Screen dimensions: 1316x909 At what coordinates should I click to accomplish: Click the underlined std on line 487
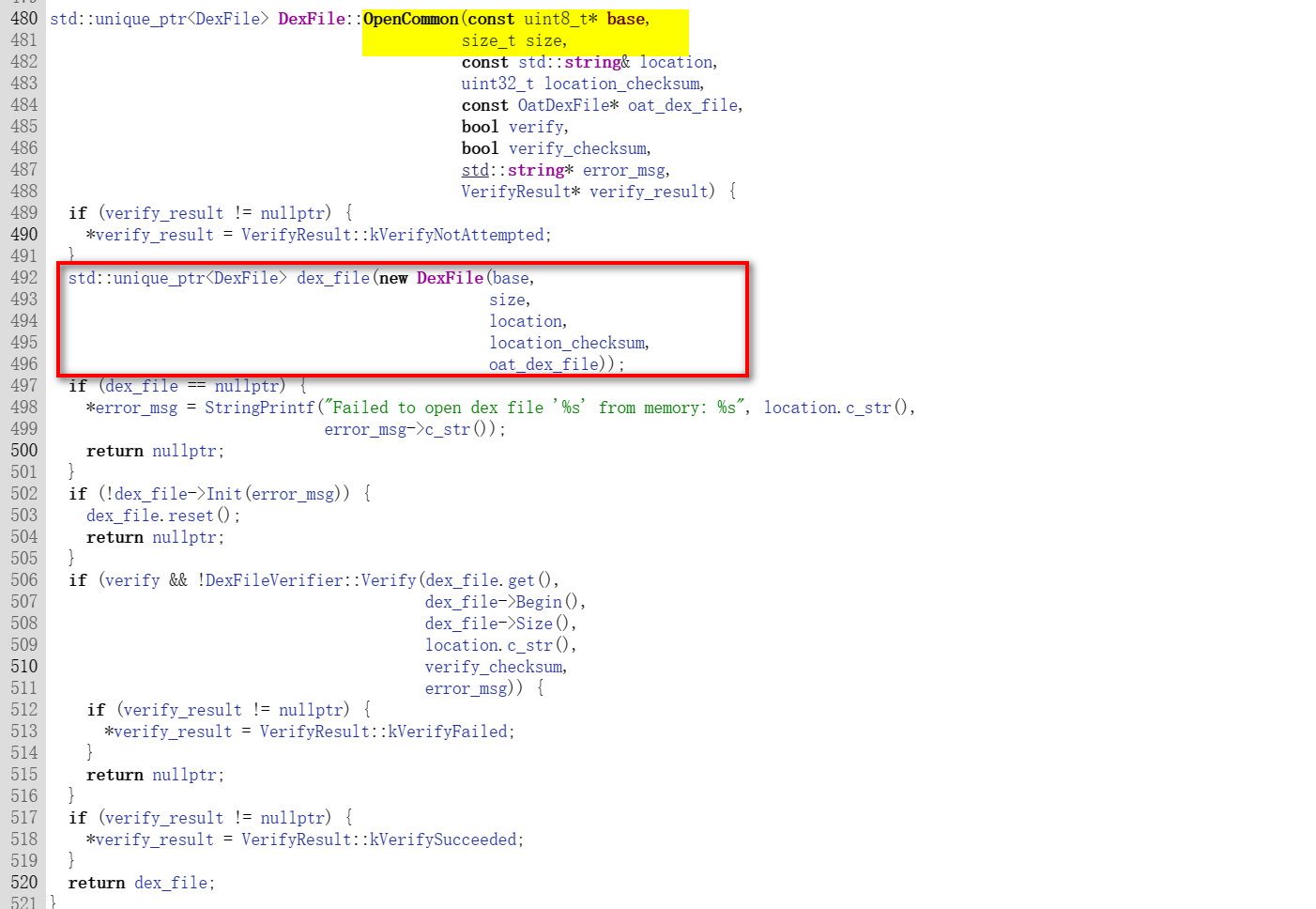click(475, 170)
